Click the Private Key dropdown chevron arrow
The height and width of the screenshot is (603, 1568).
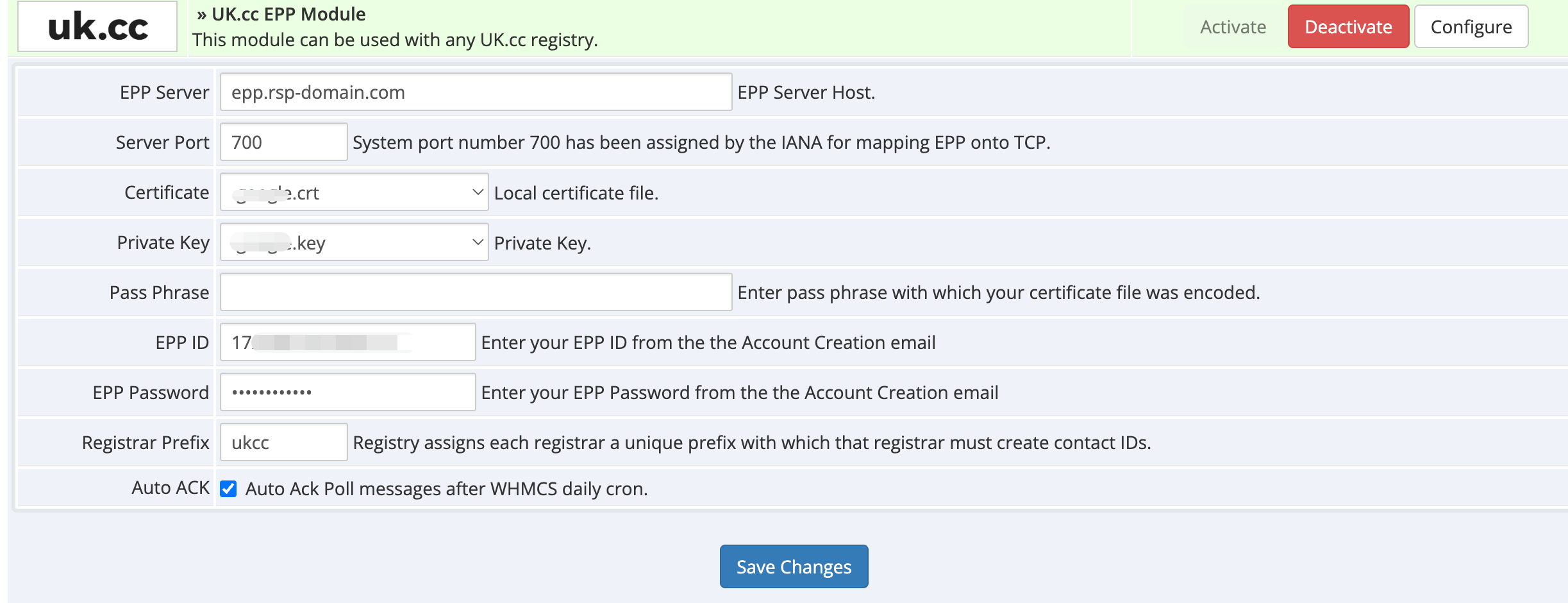[x=478, y=242]
